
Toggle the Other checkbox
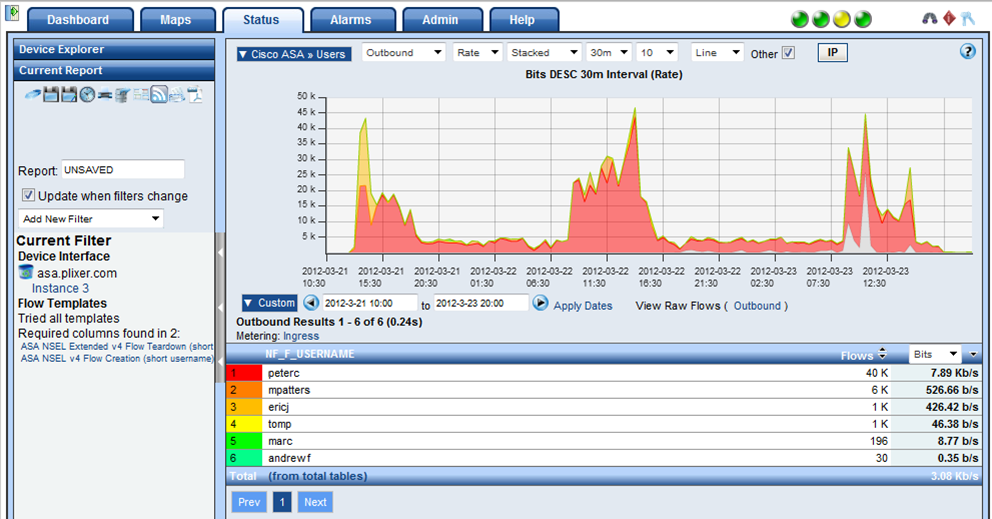(x=788, y=54)
